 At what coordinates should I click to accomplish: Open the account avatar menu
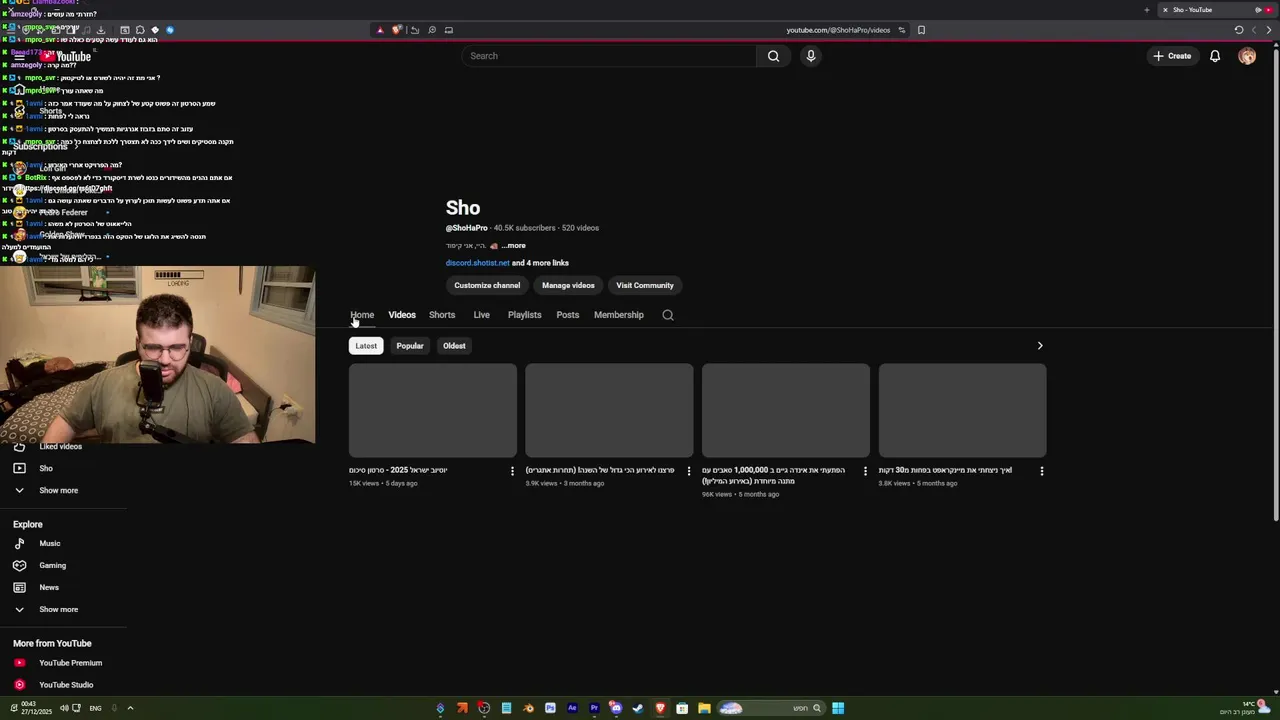(x=1247, y=56)
